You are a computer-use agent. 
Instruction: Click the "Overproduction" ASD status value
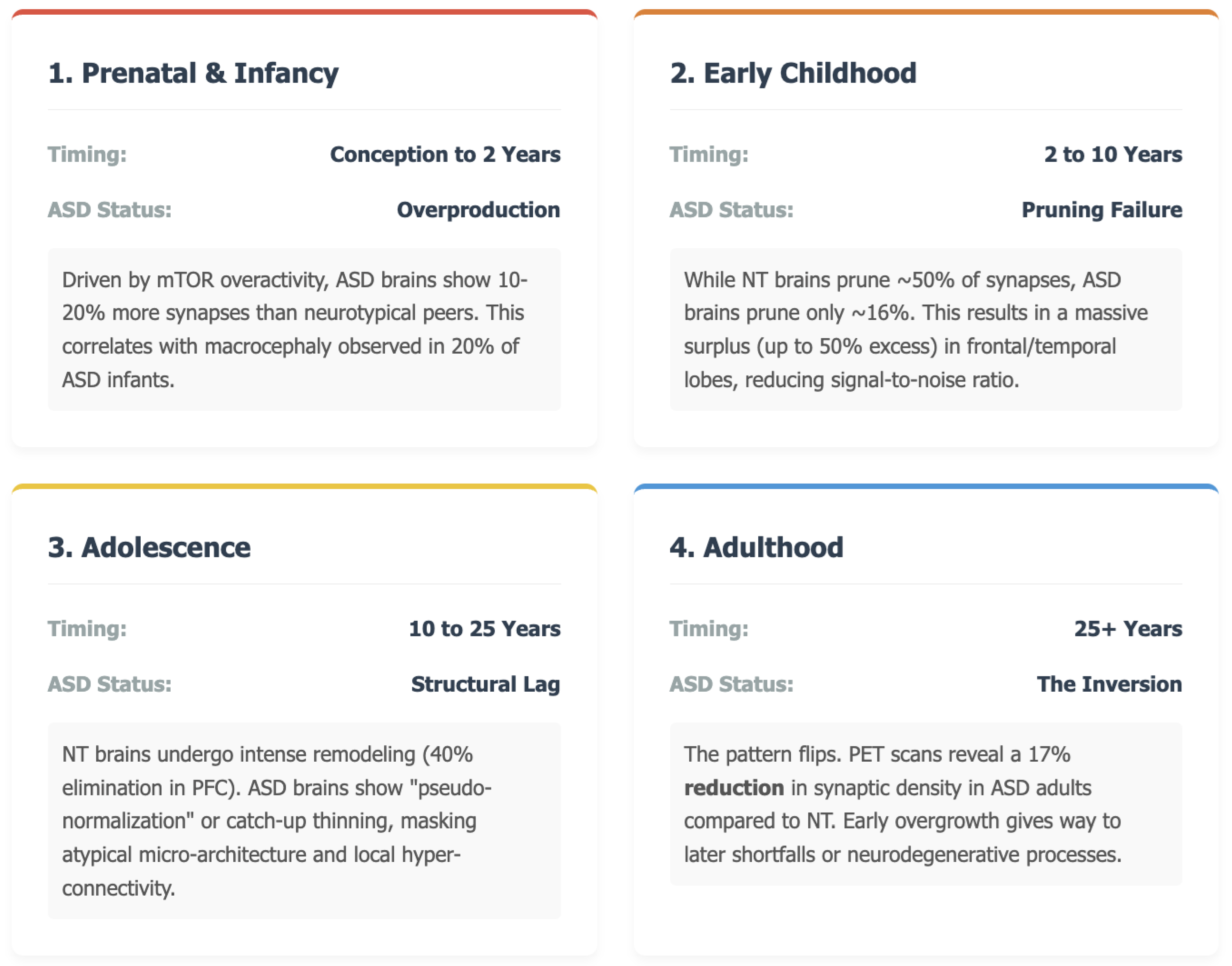pyautogui.click(x=478, y=210)
